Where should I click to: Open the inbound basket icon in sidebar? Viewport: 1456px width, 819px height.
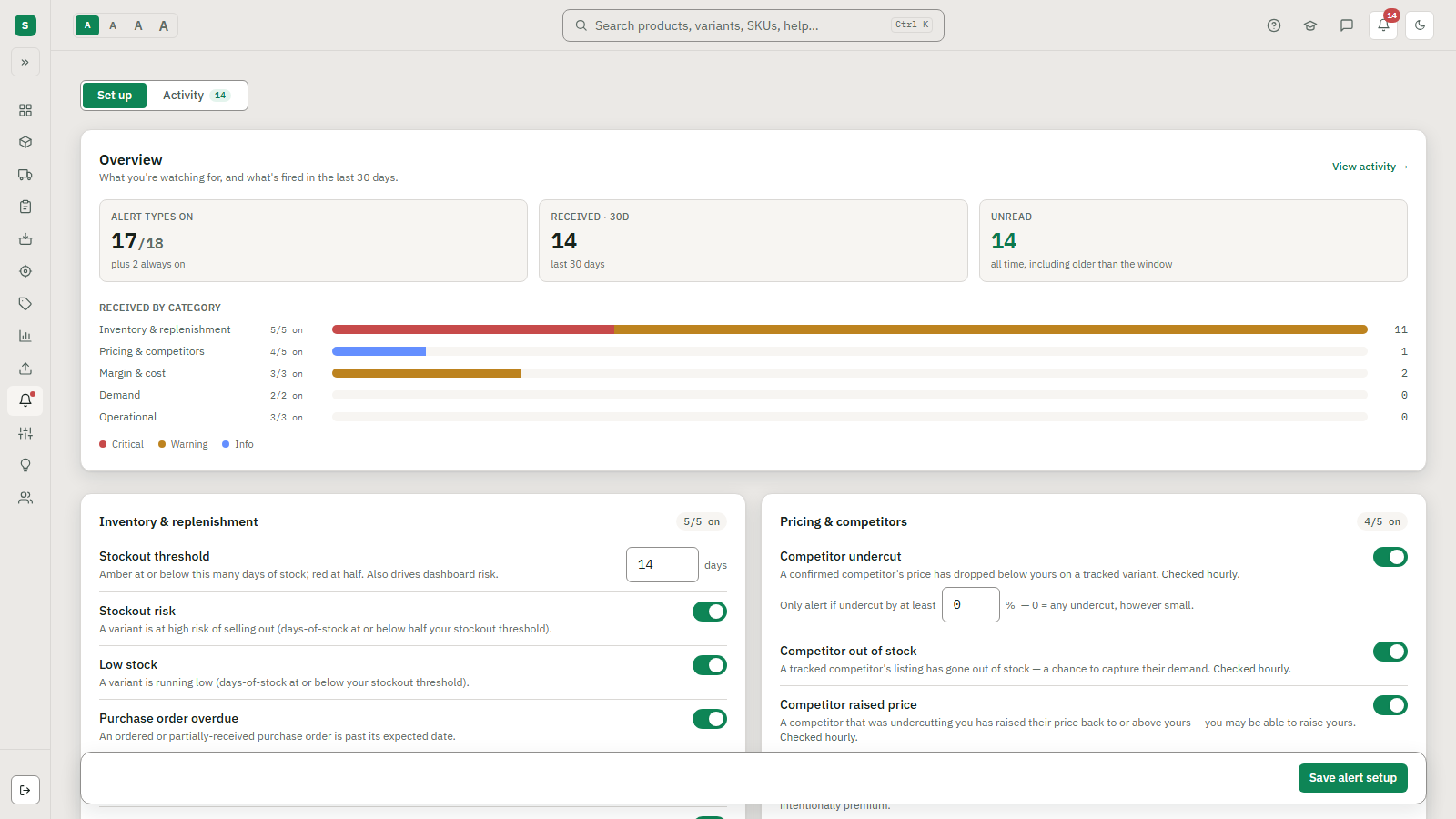coord(25,239)
